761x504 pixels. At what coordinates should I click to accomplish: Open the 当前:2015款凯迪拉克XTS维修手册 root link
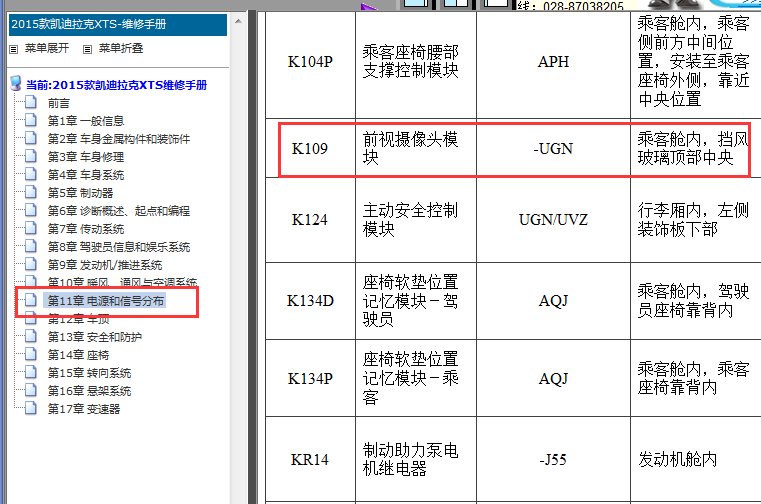(116, 85)
